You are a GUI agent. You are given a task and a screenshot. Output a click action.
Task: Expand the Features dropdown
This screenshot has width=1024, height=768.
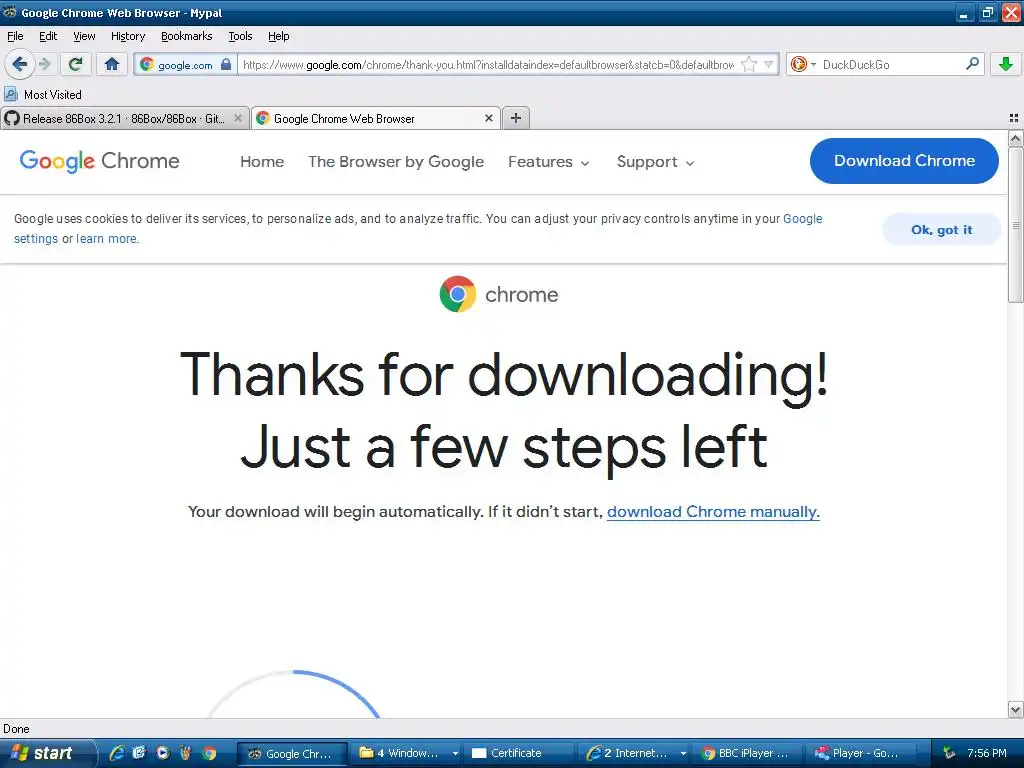click(x=549, y=161)
